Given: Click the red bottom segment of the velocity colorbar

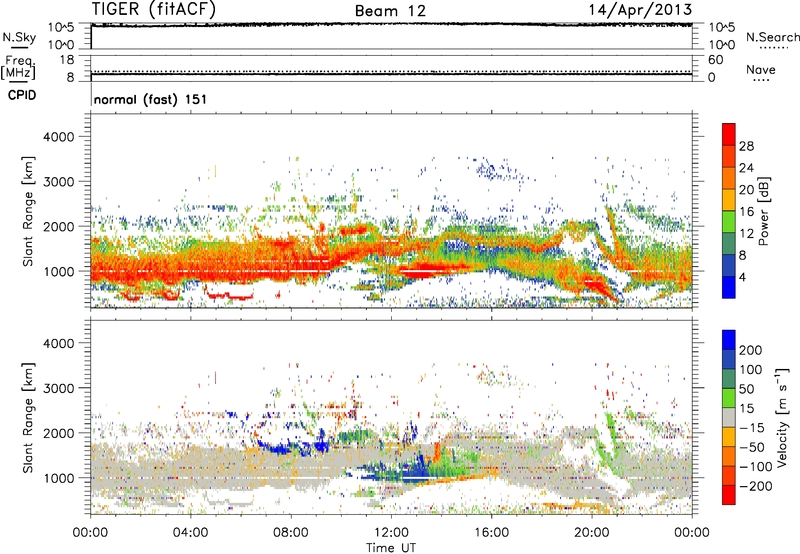Looking at the screenshot, I should pyautogui.click(x=729, y=495).
